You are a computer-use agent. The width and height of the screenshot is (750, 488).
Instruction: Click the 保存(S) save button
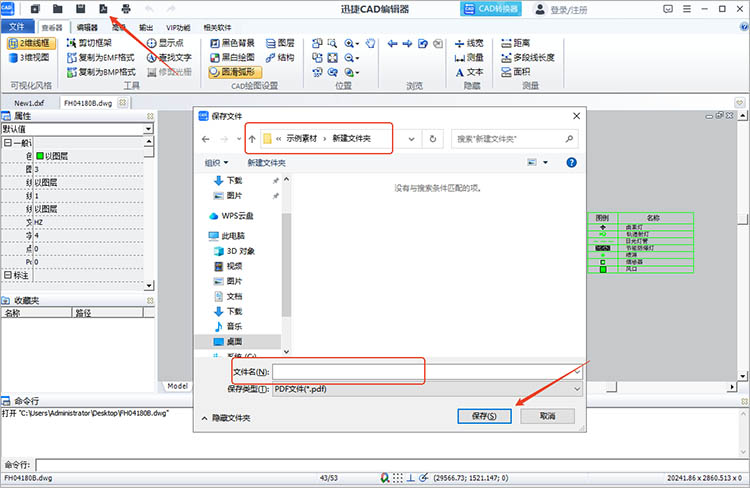pyautogui.click(x=484, y=416)
